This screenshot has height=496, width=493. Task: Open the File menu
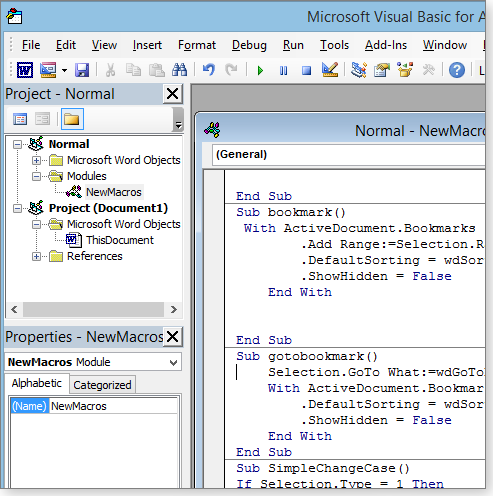pos(31,45)
